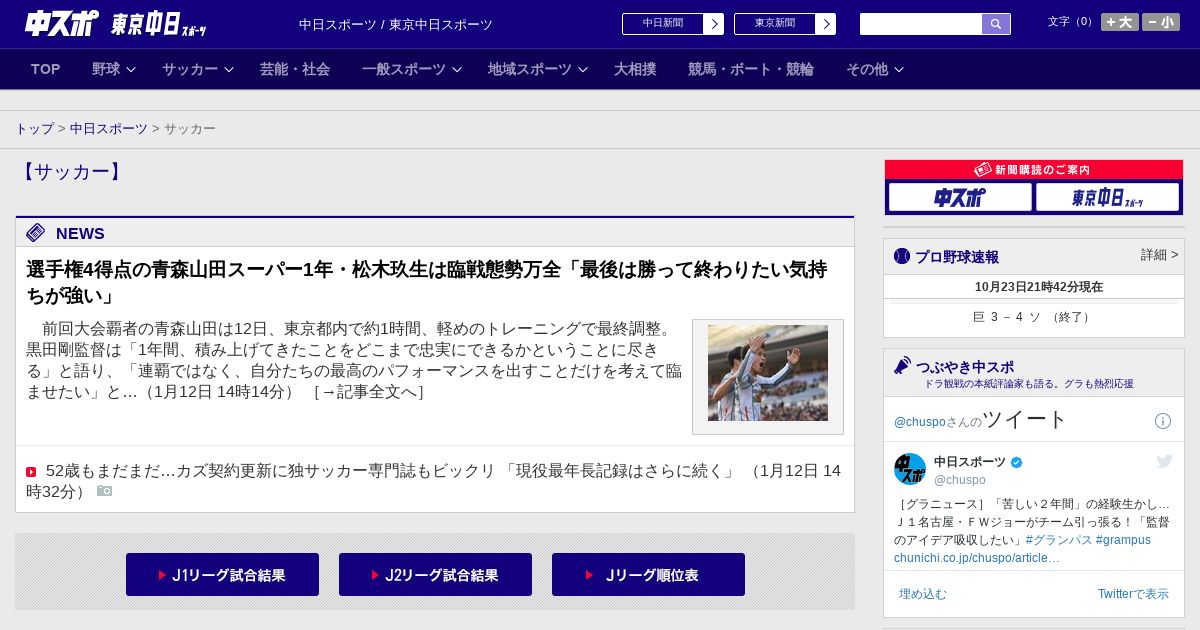Expand the その他 dropdown chevron

click(x=899, y=70)
